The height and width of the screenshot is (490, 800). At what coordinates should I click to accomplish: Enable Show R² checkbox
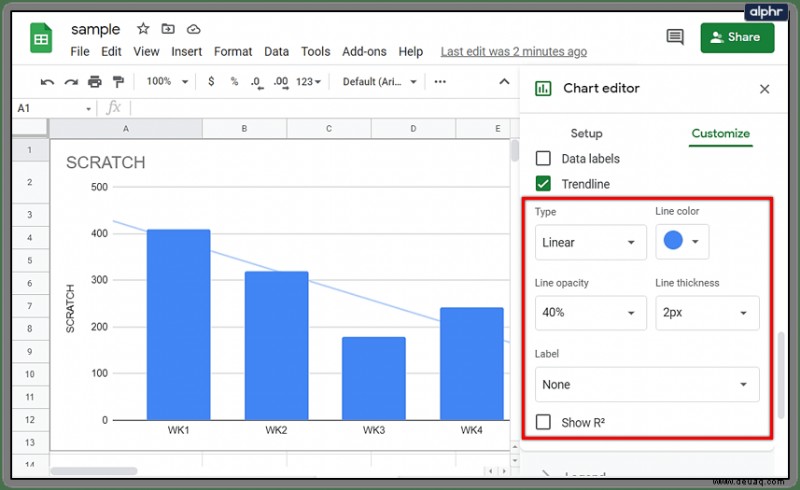pos(543,422)
